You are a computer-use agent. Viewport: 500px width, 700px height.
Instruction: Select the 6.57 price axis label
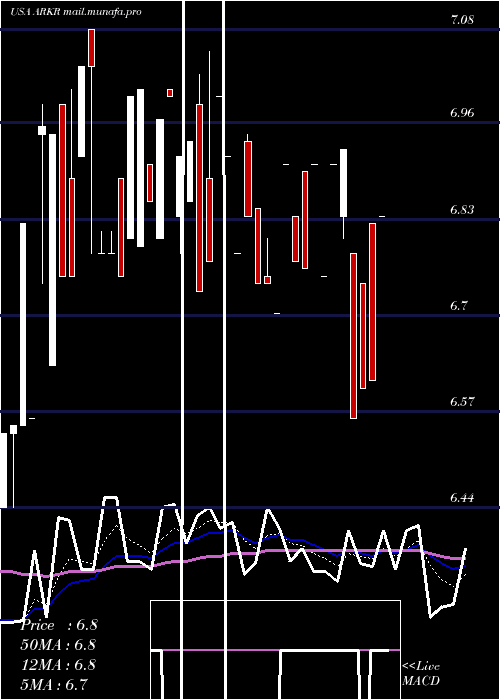(462, 401)
